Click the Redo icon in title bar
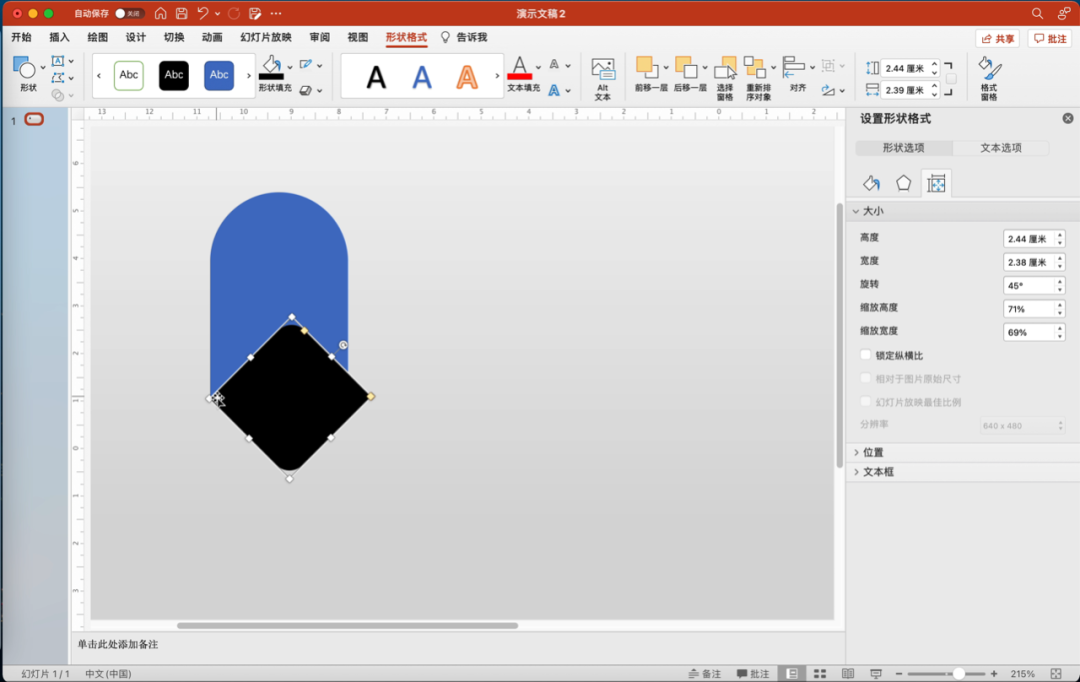 click(234, 13)
